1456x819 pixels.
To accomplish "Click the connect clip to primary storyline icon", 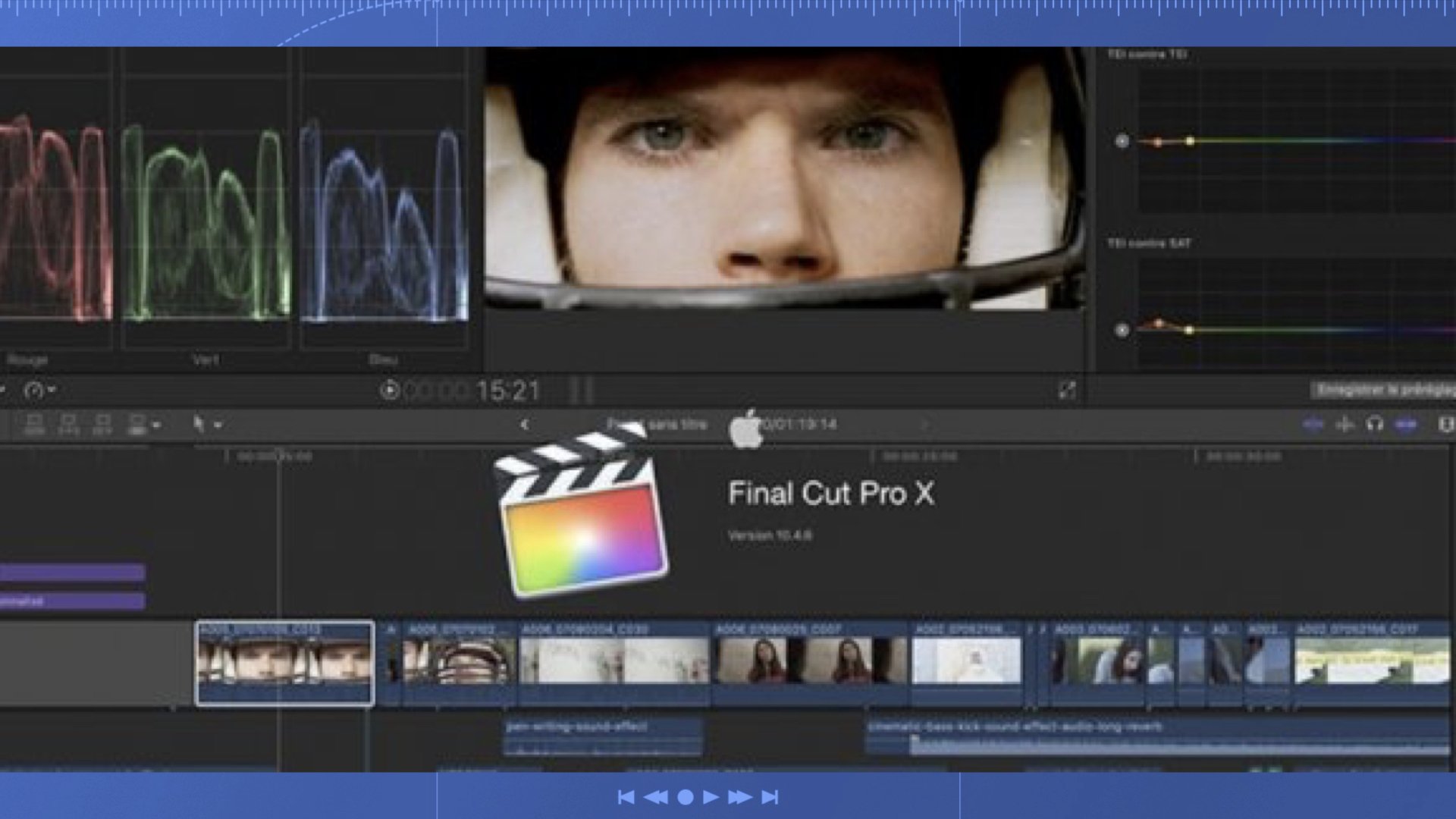I will (34, 424).
